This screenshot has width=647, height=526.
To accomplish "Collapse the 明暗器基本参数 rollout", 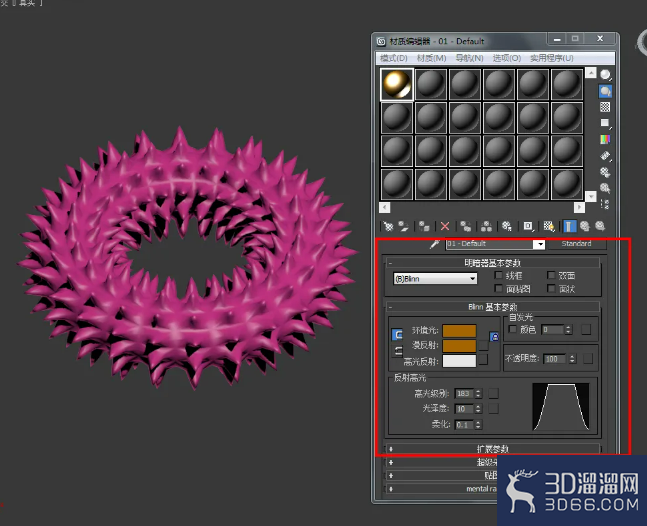I will 493,263.
